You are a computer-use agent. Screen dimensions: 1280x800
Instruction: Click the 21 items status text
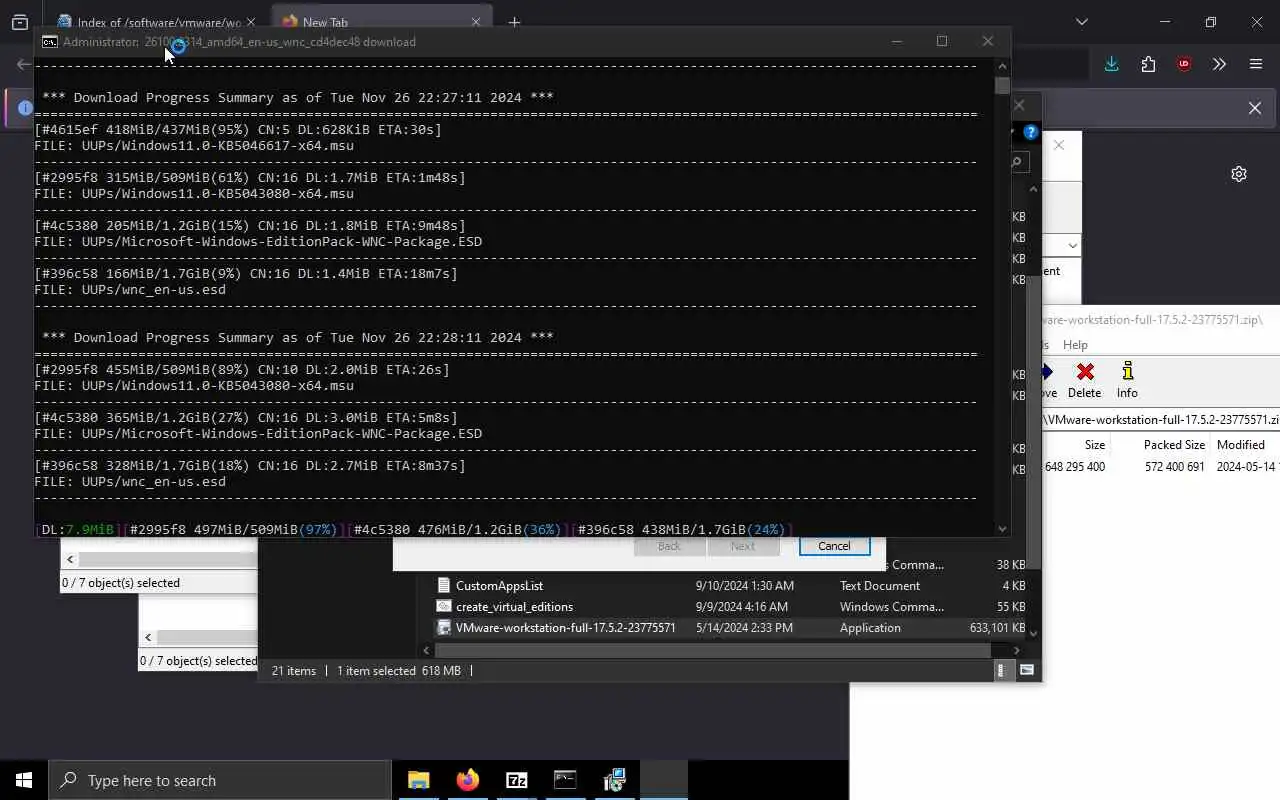tap(293, 671)
